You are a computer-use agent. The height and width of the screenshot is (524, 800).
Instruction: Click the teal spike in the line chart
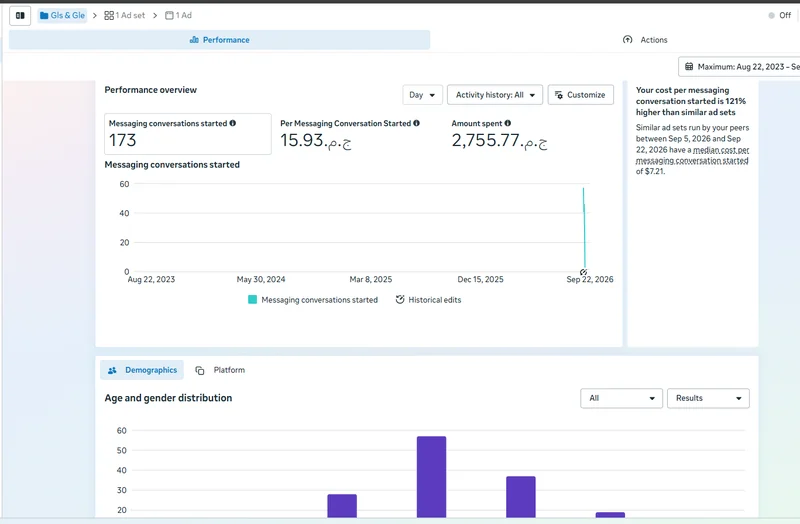coord(584,228)
